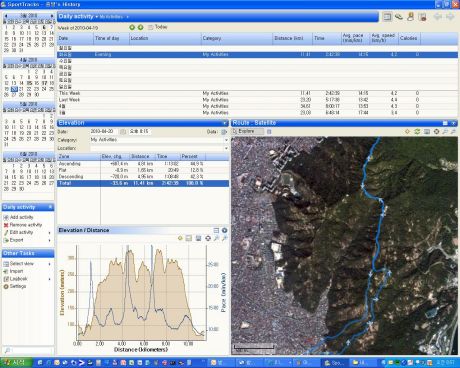The height and width of the screenshot is (368, 460).
Task: Click the Category column header
Action: 237,38
